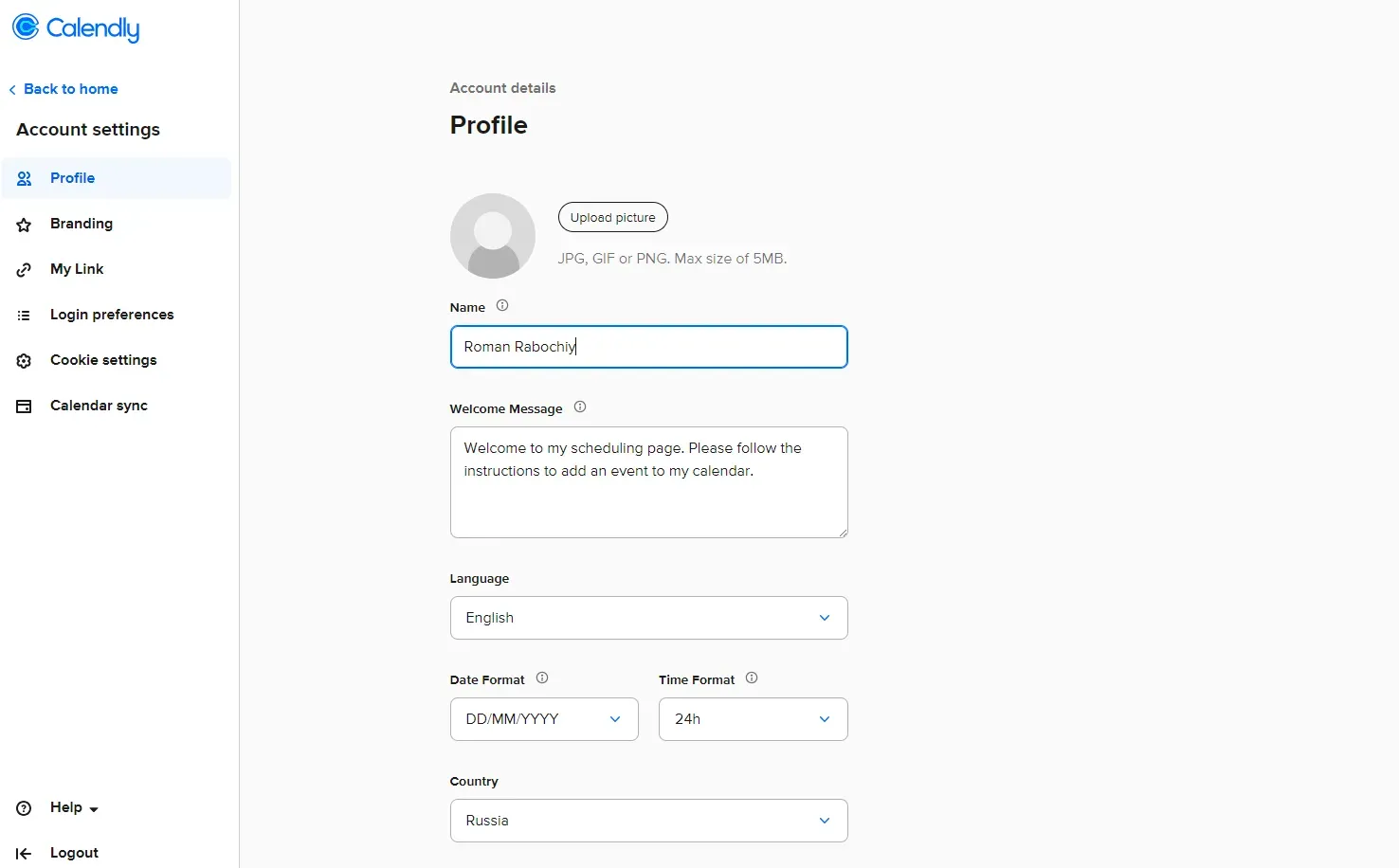Go to Login preferences
1399x868 pixels.
(x=112, y=315)
